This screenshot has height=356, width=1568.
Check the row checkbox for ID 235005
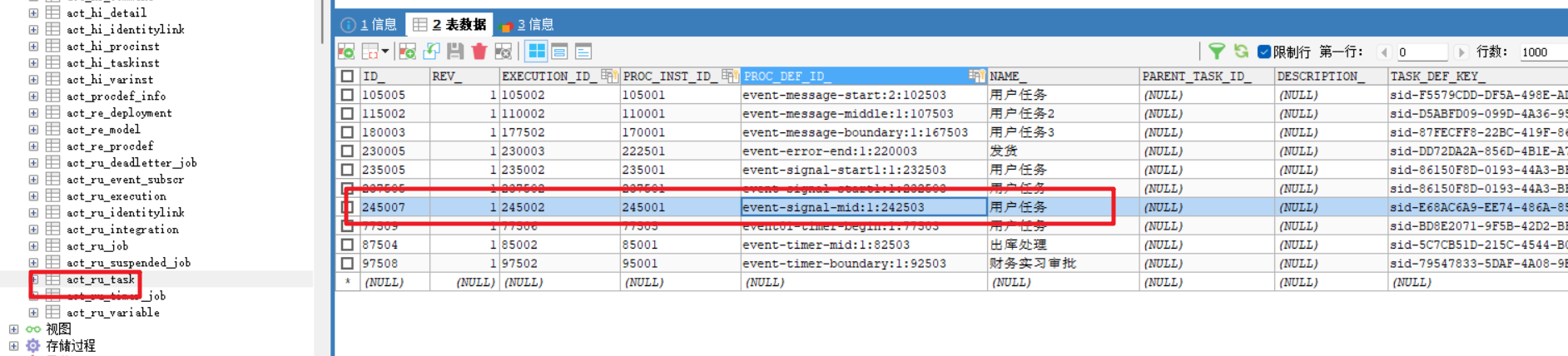[347, 170]
